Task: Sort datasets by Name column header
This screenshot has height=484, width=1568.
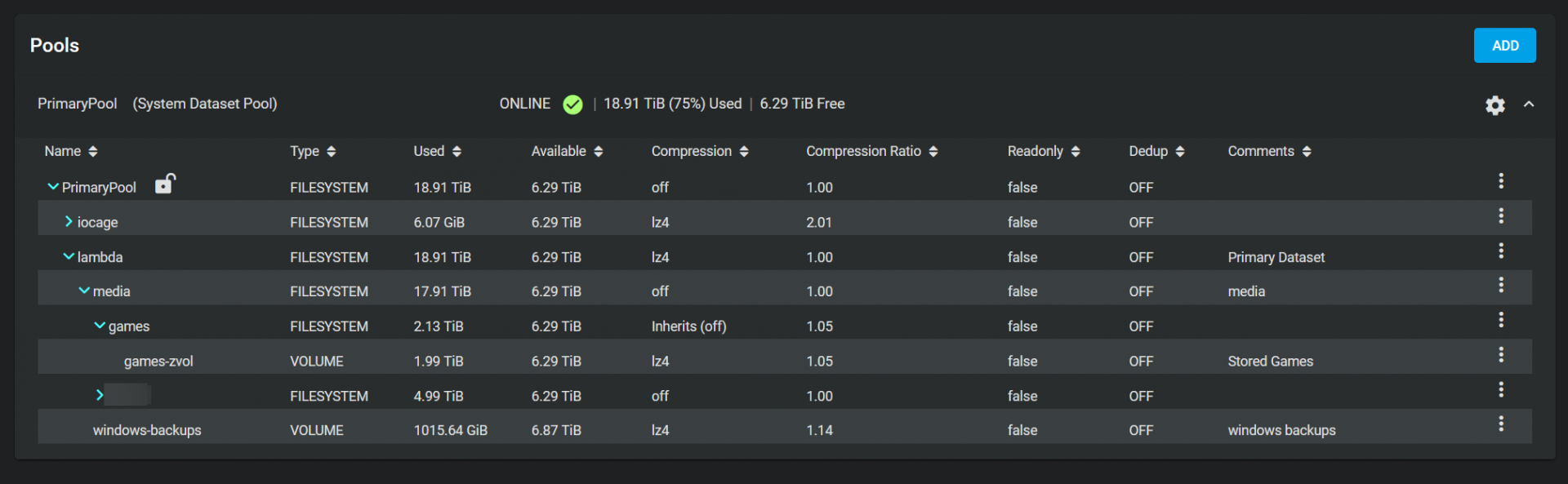Action: pyautogui.click(x=70, y=151)
